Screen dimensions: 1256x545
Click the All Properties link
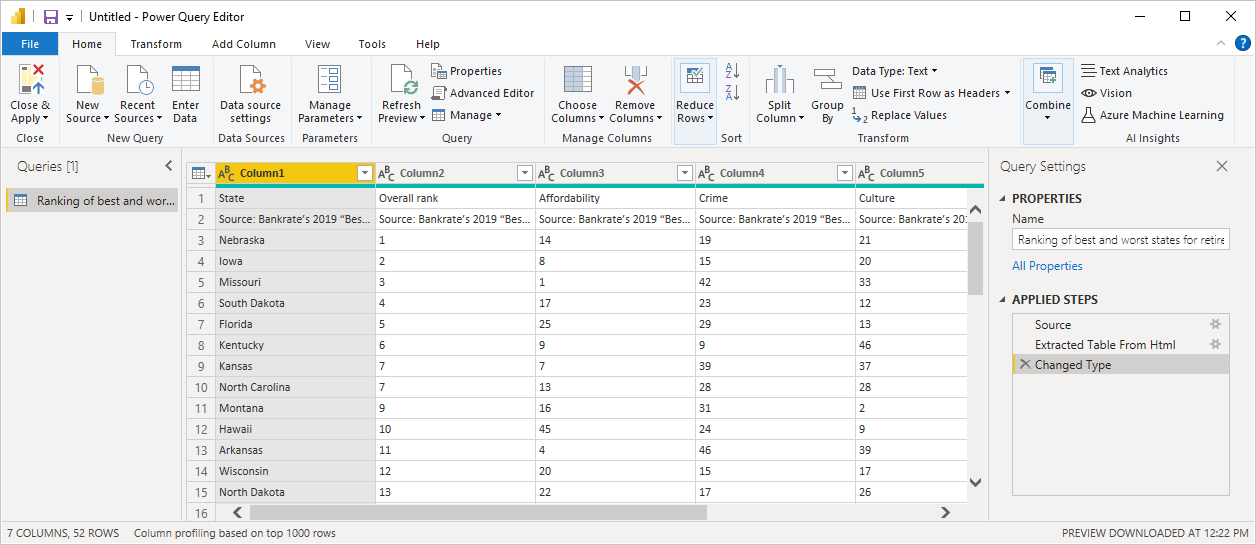tap(1047, 266)
